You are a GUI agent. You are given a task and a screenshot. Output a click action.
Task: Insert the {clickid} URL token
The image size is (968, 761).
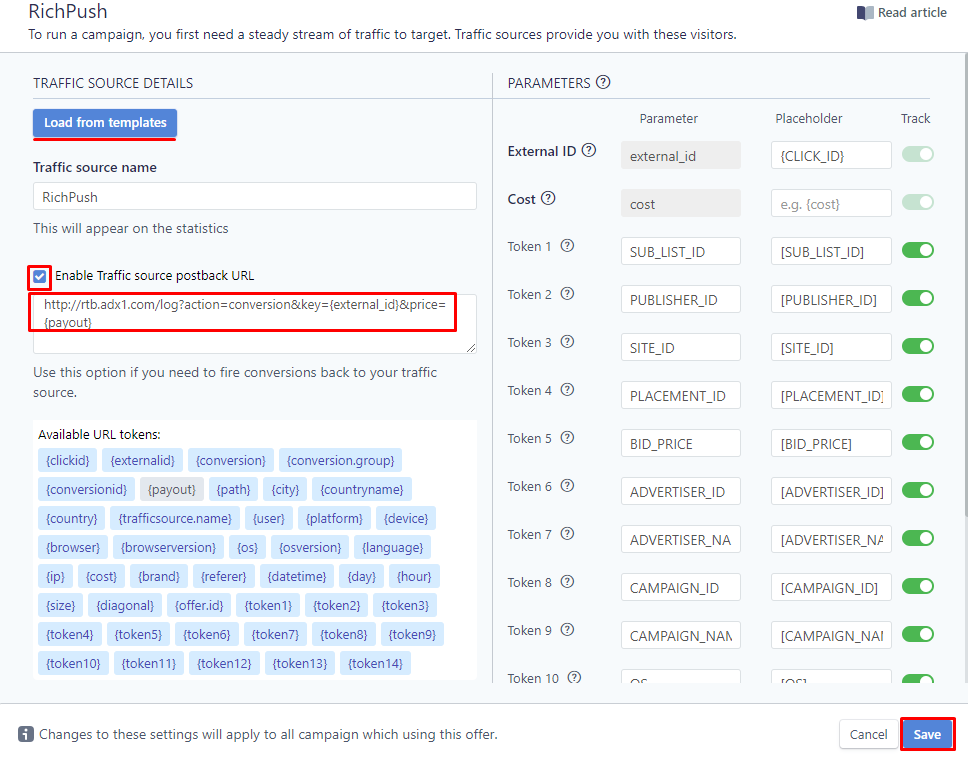point(68,460)
